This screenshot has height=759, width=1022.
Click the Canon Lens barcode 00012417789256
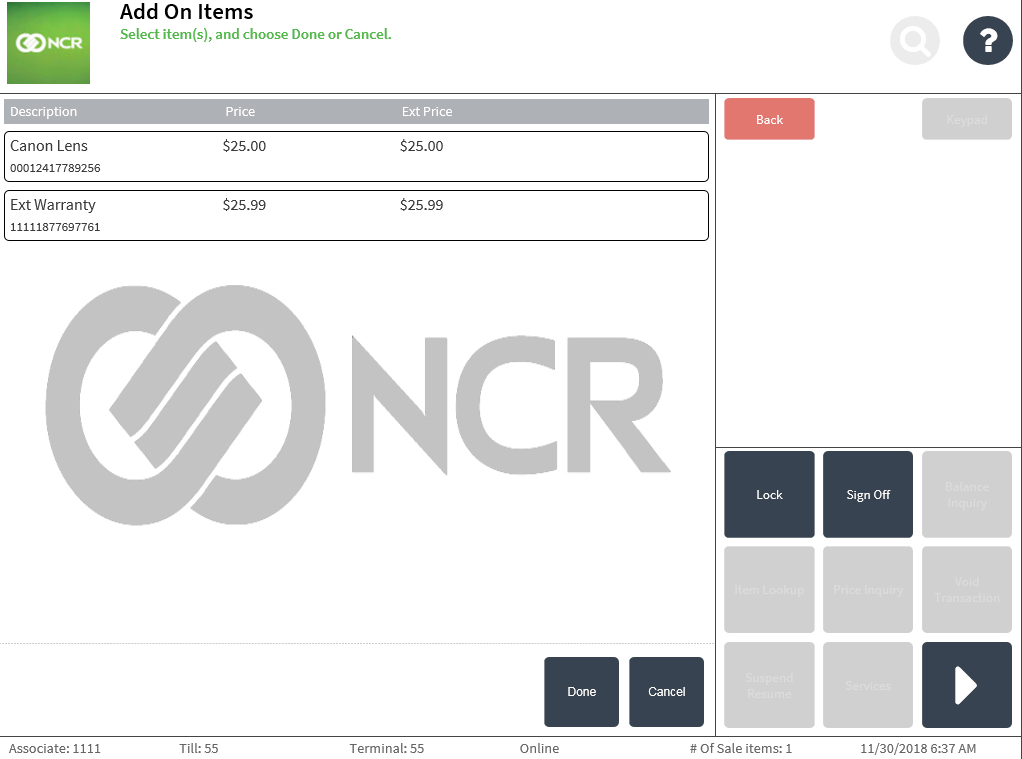click(55, 168)
